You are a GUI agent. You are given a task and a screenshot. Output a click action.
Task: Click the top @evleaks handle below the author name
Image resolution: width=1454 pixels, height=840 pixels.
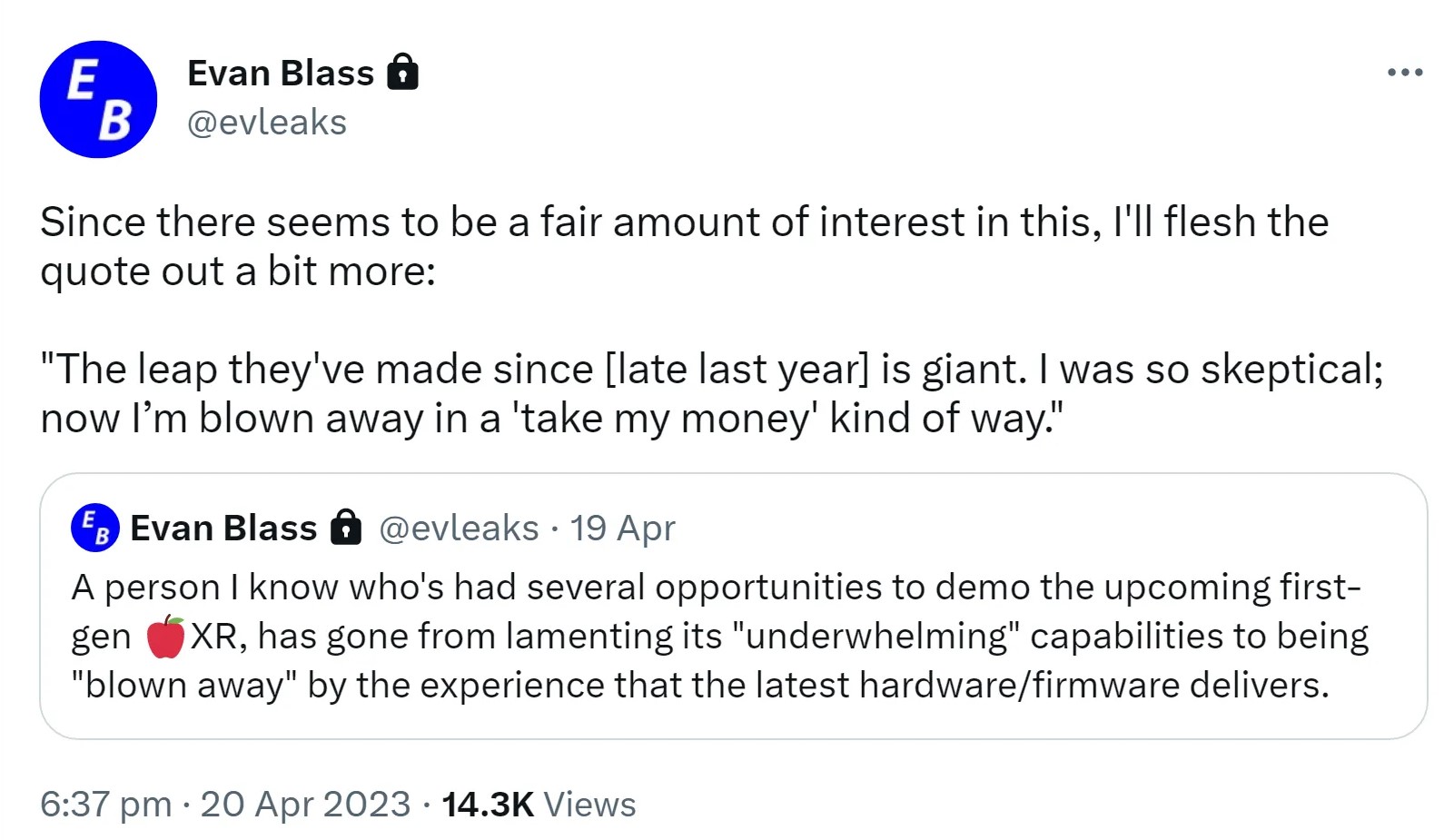click(x=266, y=123)
